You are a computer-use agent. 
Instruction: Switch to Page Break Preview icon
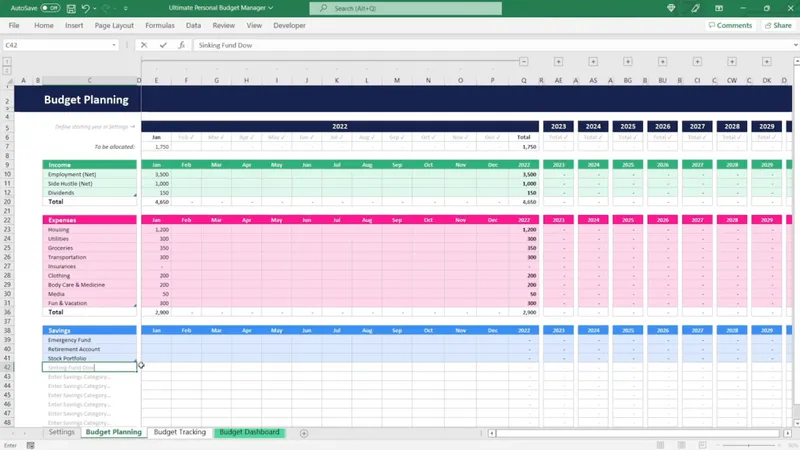click(x=702, y=445)
